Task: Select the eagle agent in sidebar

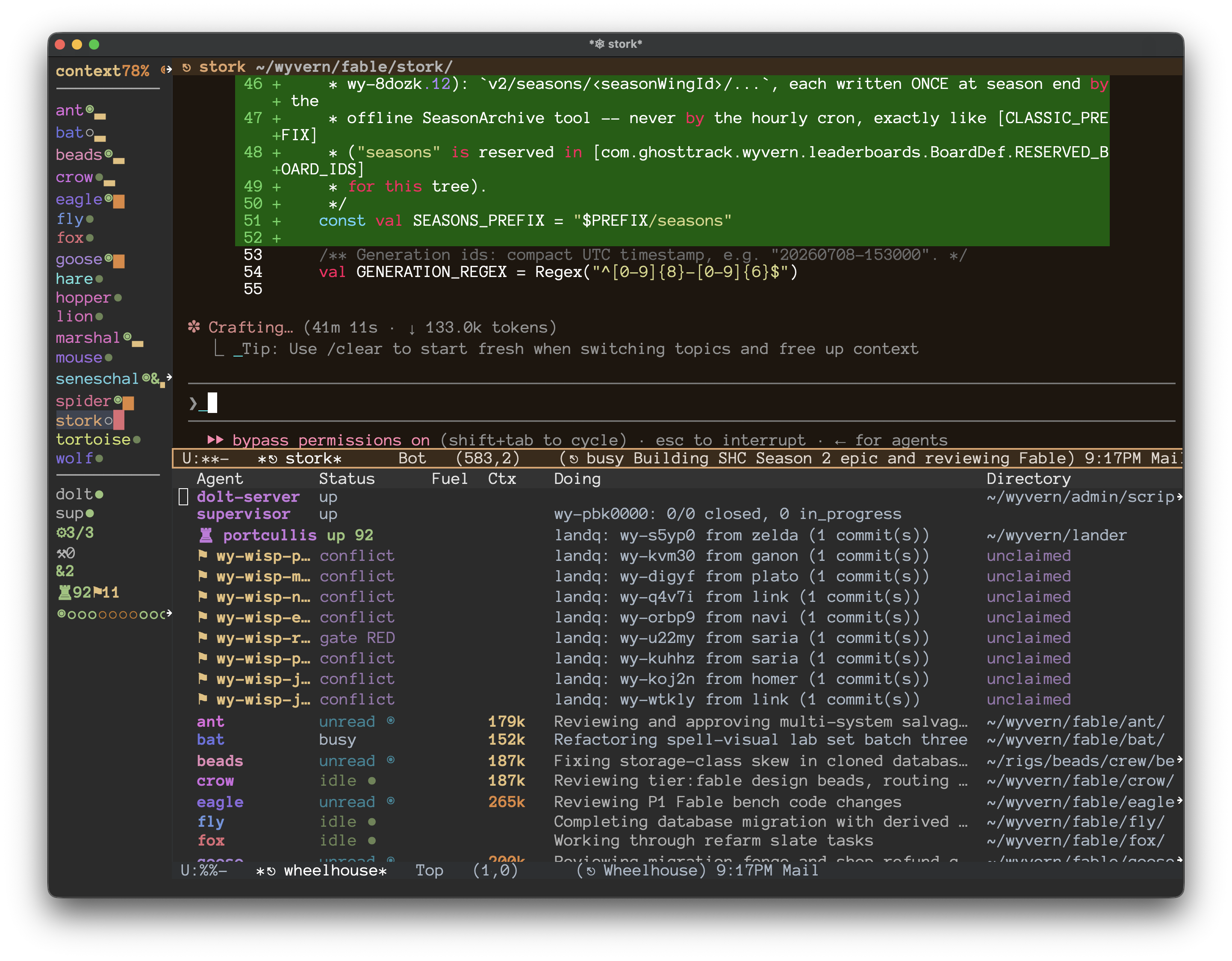Action: 78,199
